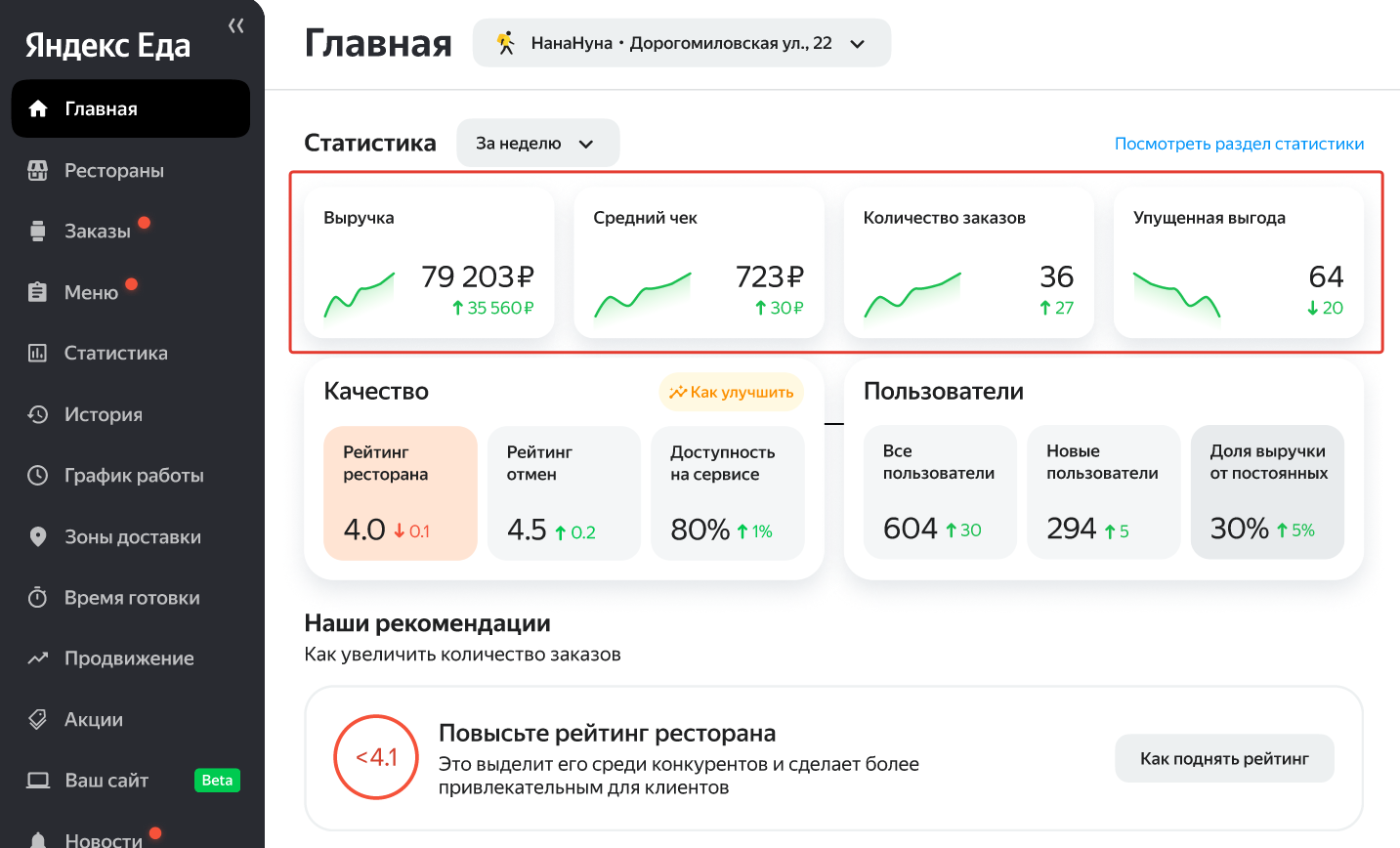Click the home icon beside Главная

(x=38, y=108)
